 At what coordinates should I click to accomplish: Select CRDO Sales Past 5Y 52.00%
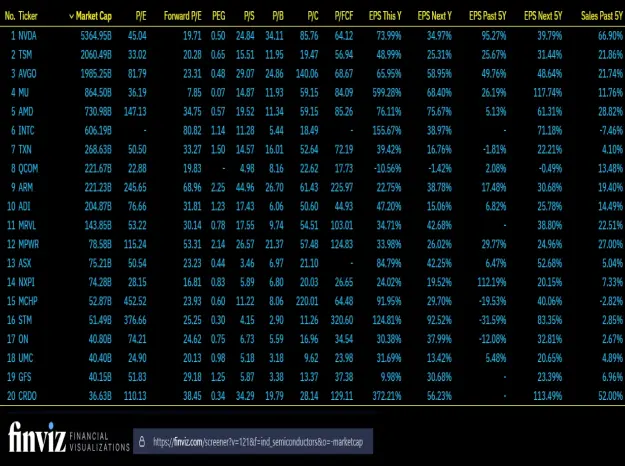coord(610,396)
